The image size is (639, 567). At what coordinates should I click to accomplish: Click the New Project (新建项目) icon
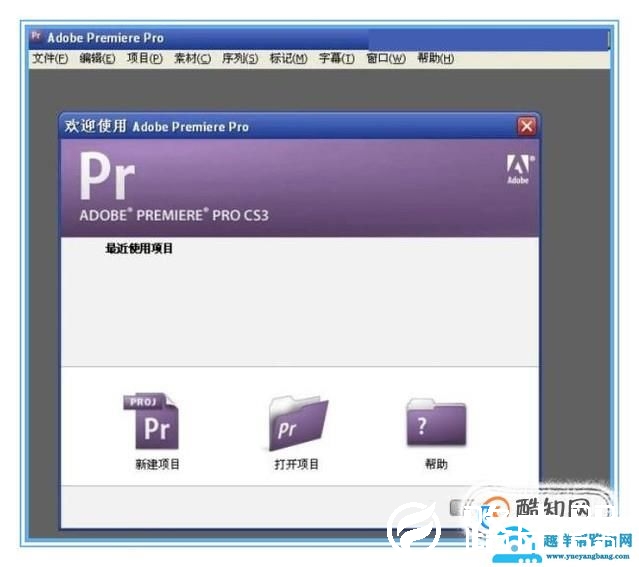[x=151, y=421]
